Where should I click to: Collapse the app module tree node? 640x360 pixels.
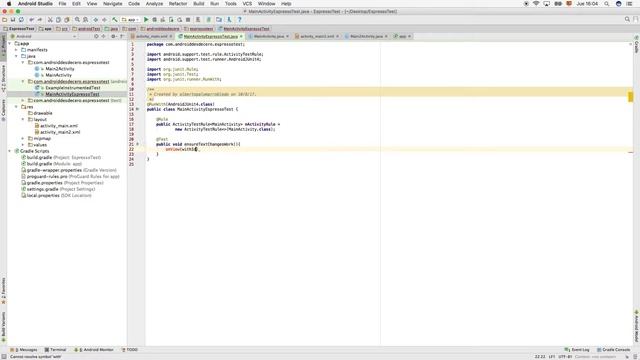[10, 43]
